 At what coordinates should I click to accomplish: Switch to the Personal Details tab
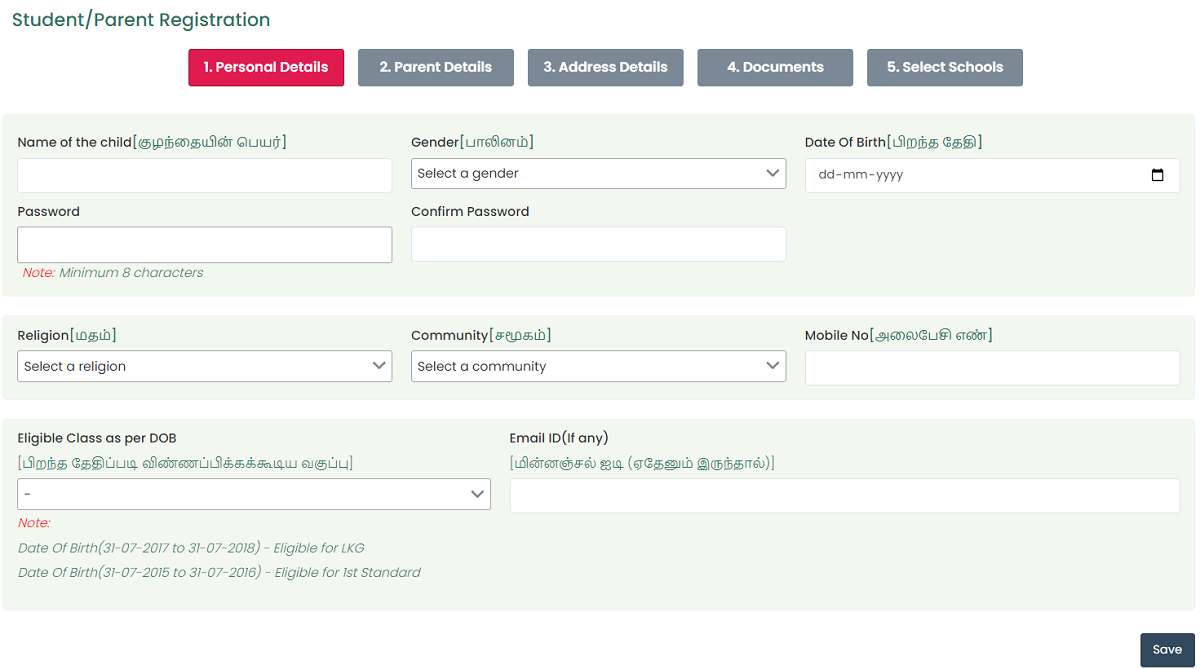(266, 67)
